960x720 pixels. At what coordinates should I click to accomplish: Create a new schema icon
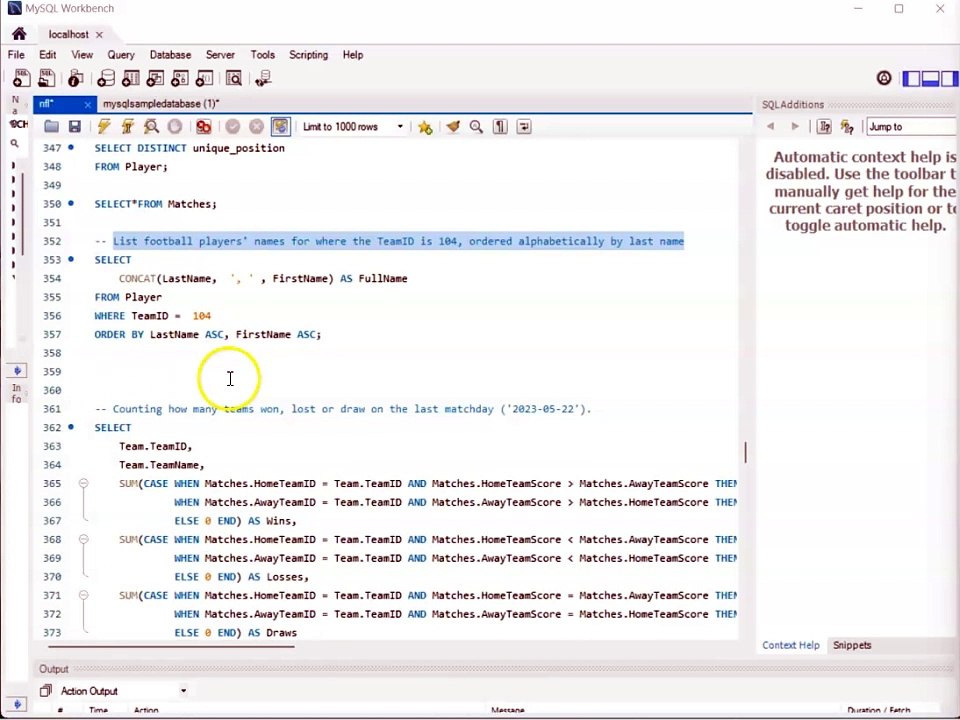[x=106, y=78]
